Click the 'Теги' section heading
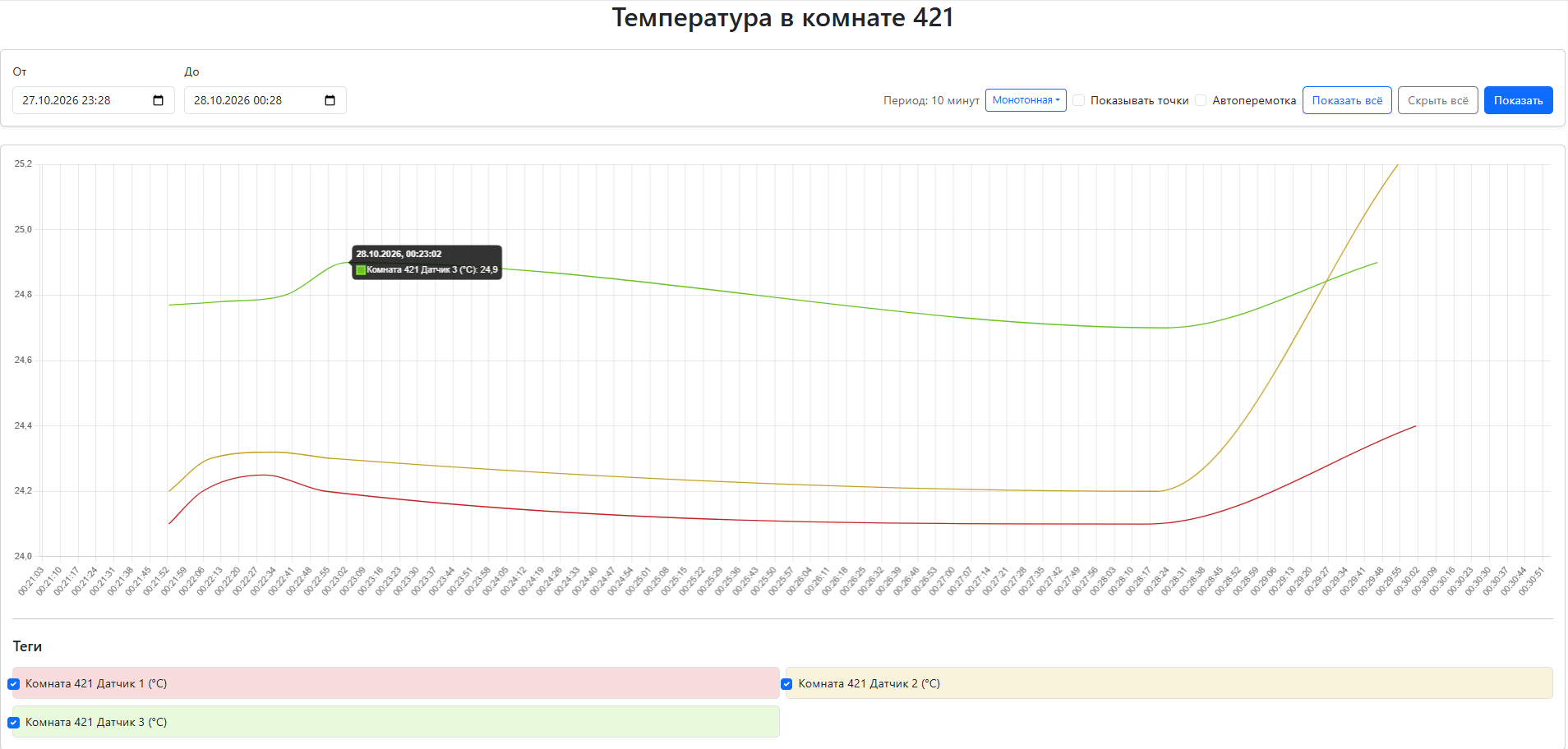The height and width of the screenshot is (749, 1568). click(x=27, y=646)
